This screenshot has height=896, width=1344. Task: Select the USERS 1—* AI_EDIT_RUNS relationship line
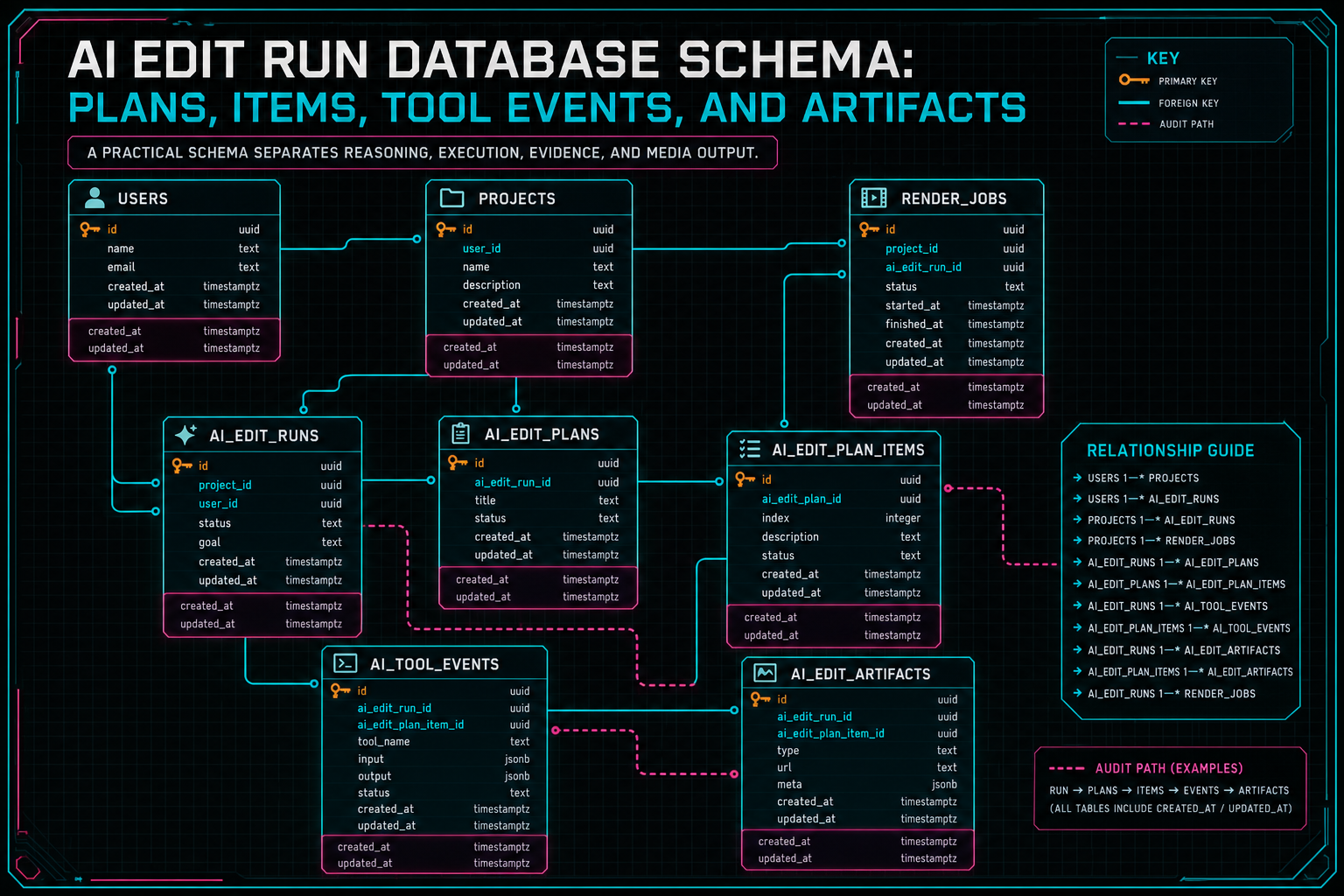point(1153,499)
